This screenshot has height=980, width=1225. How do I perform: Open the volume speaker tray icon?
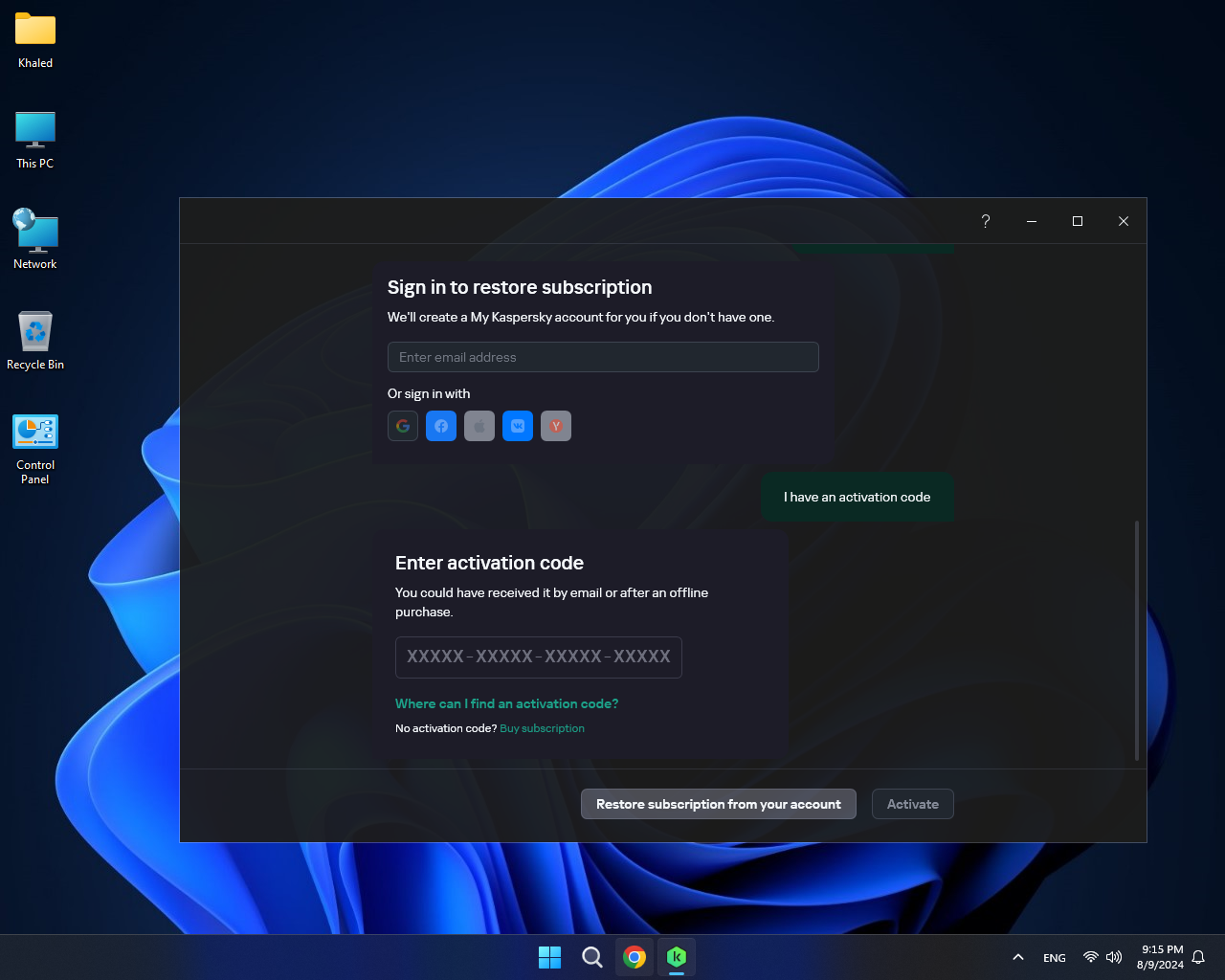[x=1114, y=957]
